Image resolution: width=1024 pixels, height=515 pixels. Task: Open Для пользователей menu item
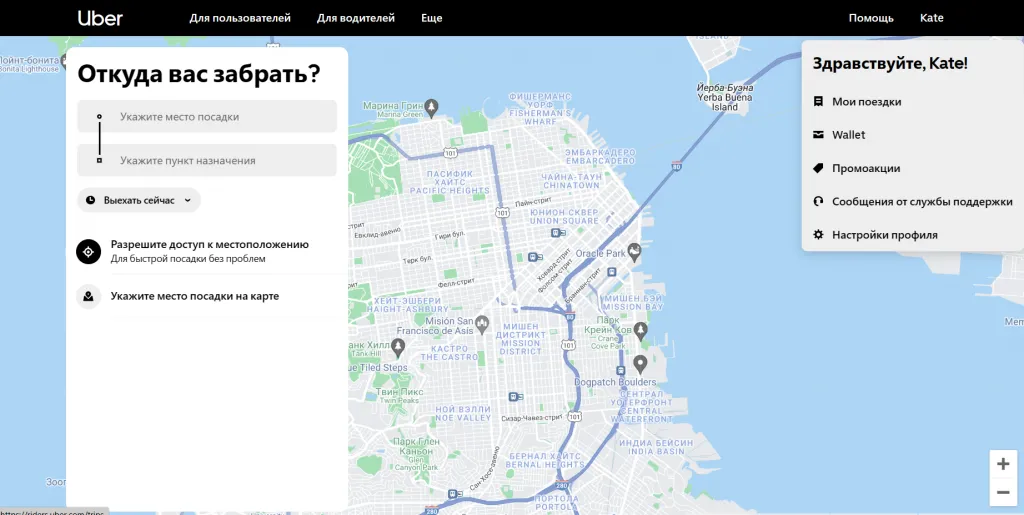240,18
